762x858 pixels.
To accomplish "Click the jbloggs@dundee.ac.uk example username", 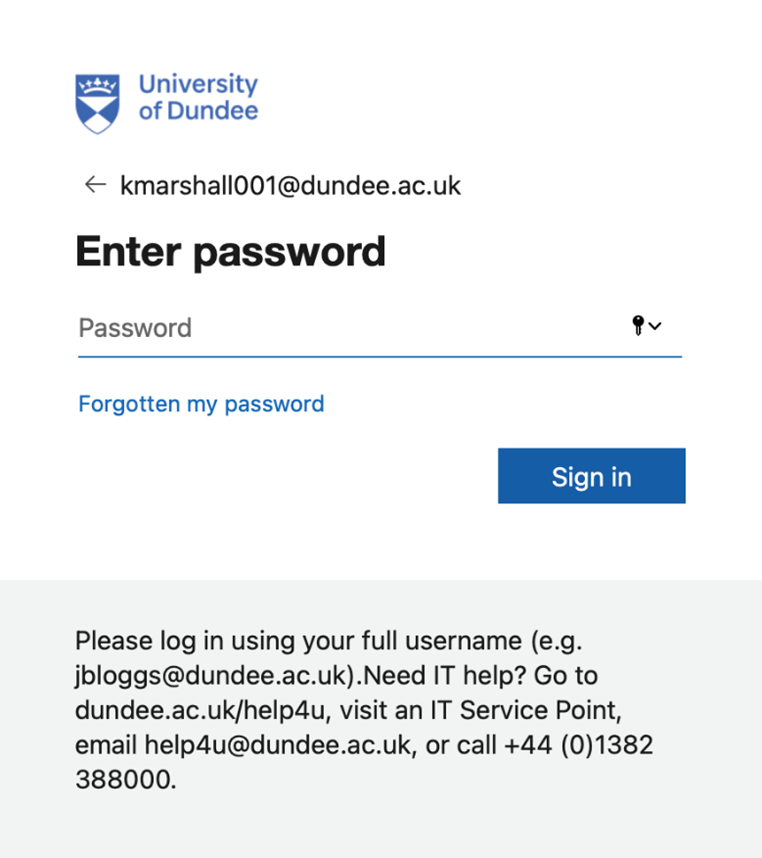I will click(x=215, y=676).
